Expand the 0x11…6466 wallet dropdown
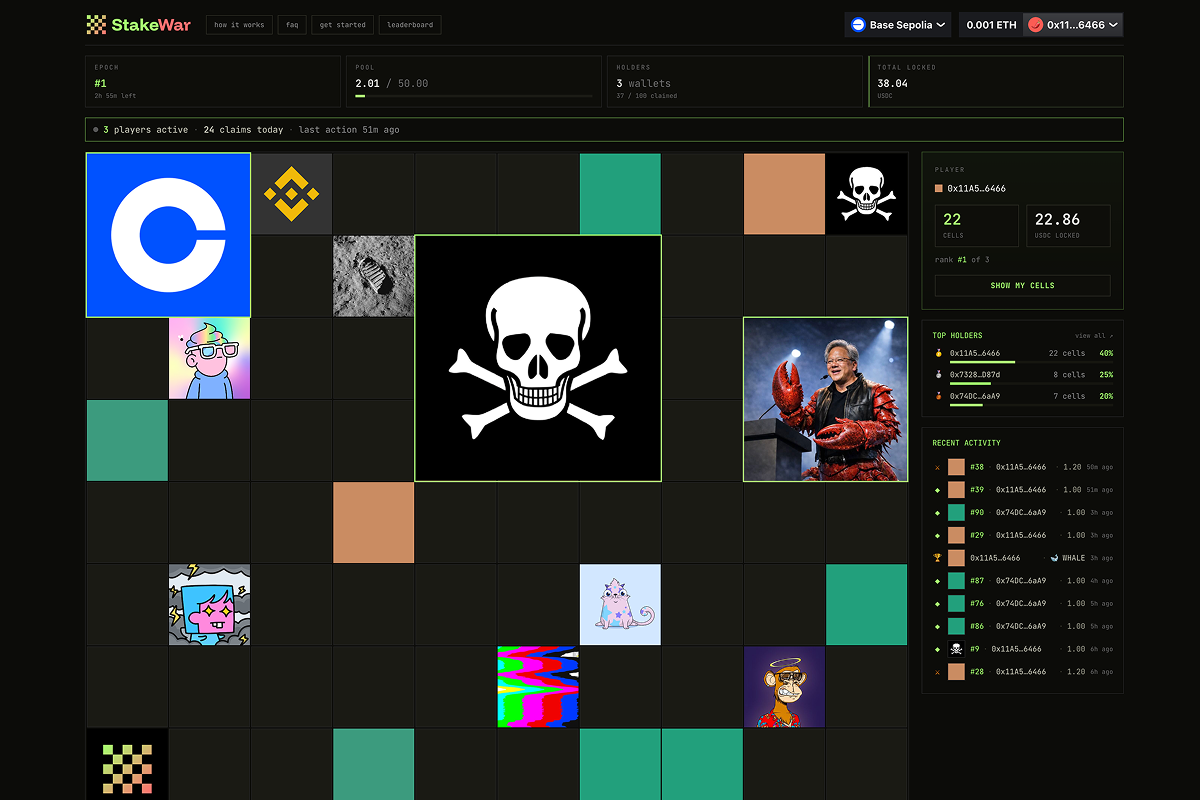The width and height of the screenshot is (1200, 800). [x=1074, y=25]
